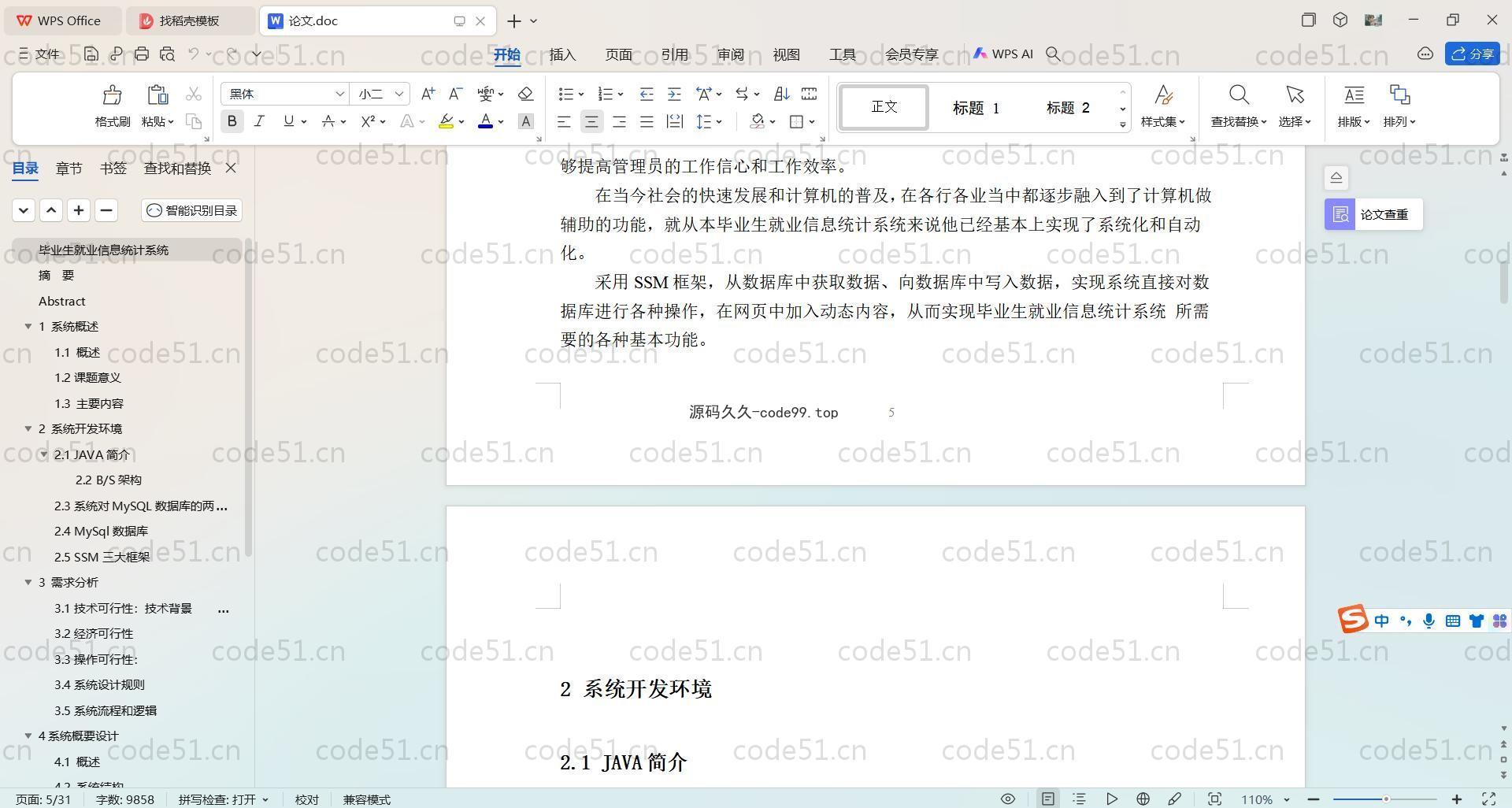The width and height of the screenshot is (1512, 808).
Task: Click the Select (选择) cursor icon
Action: coord(1295,95)
